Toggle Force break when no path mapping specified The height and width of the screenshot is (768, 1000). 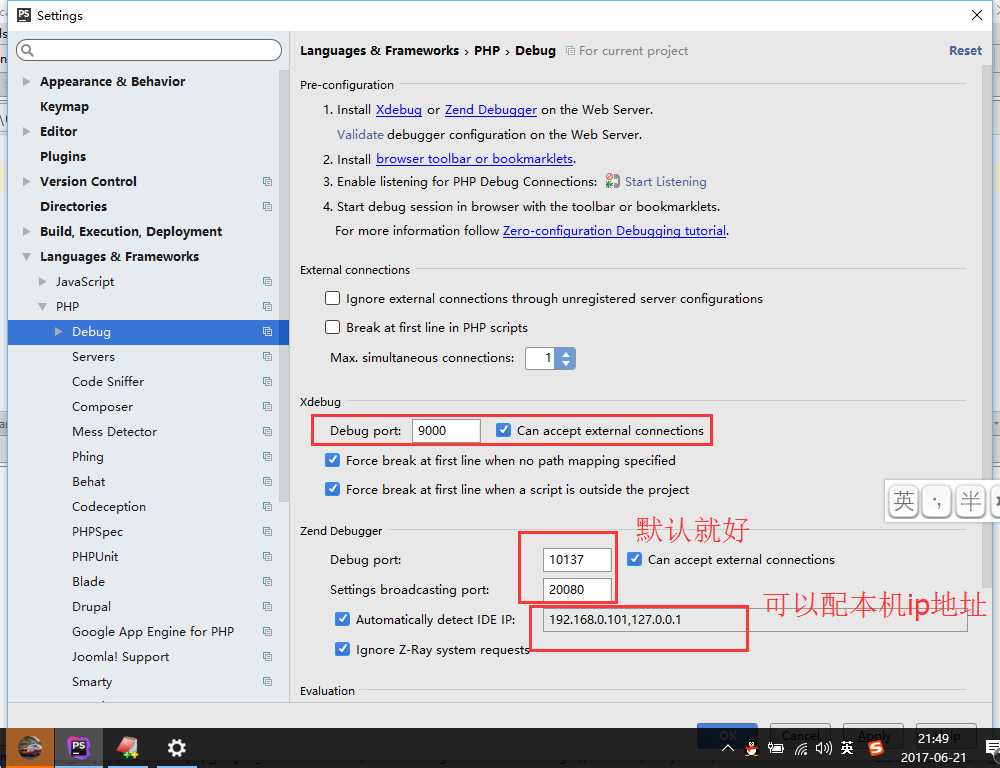(332, 461)
